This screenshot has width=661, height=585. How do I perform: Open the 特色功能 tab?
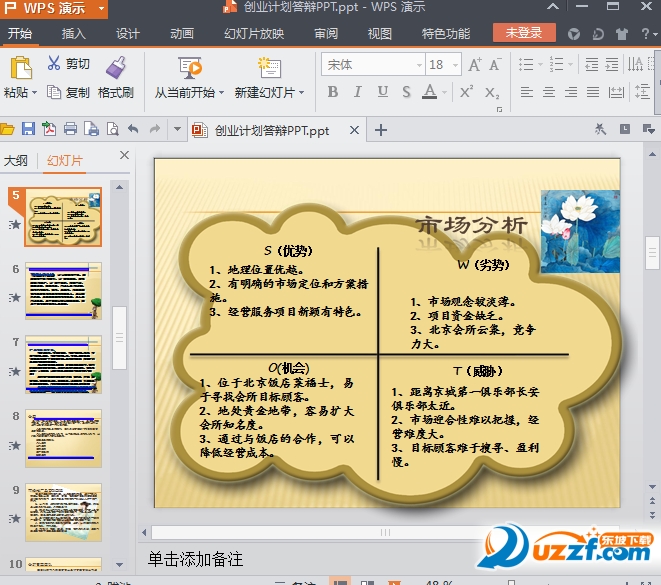click(x=446, y=34)
